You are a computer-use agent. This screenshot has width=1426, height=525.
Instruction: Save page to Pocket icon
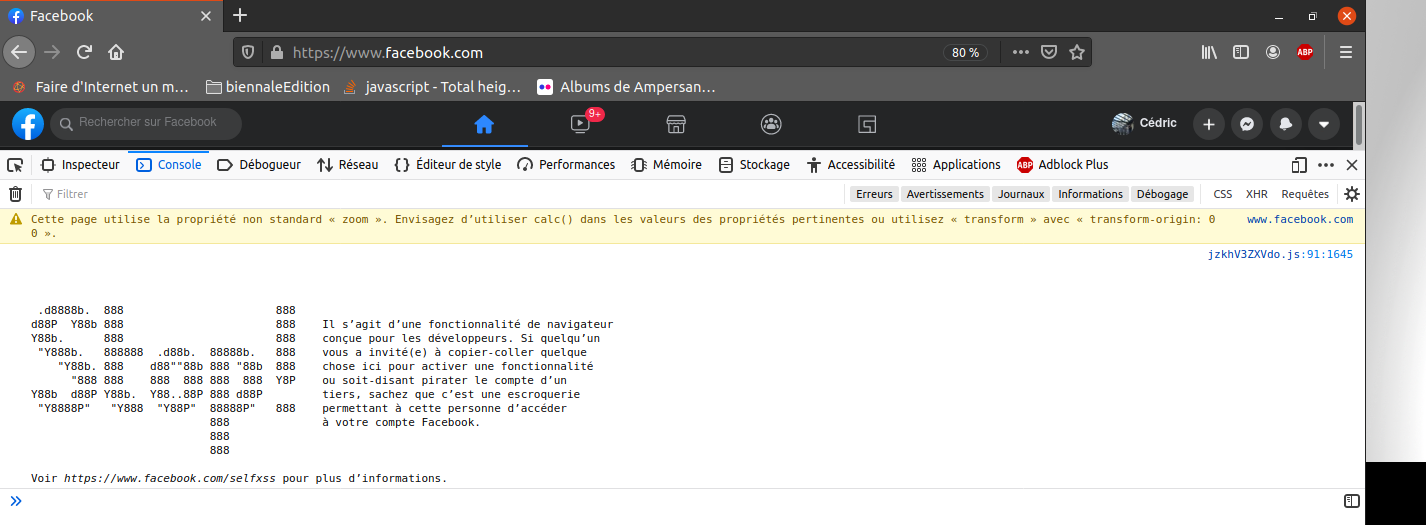(x=1049, y=52)
